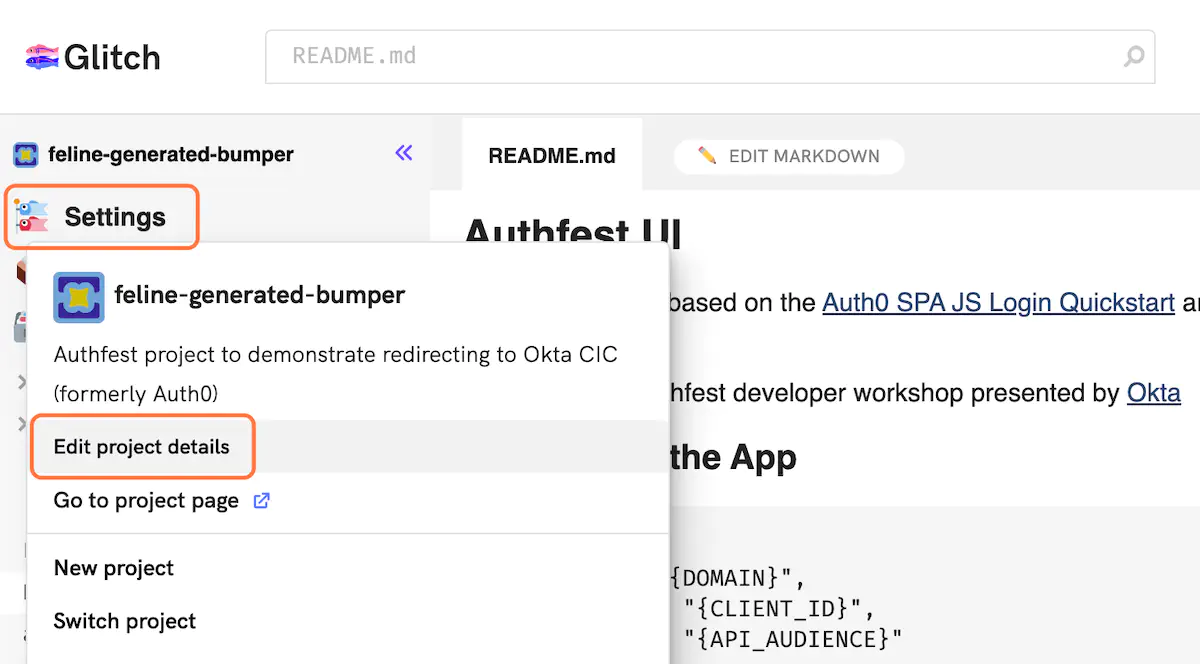Collapse the sidebar with double chevron

(404, 153)
